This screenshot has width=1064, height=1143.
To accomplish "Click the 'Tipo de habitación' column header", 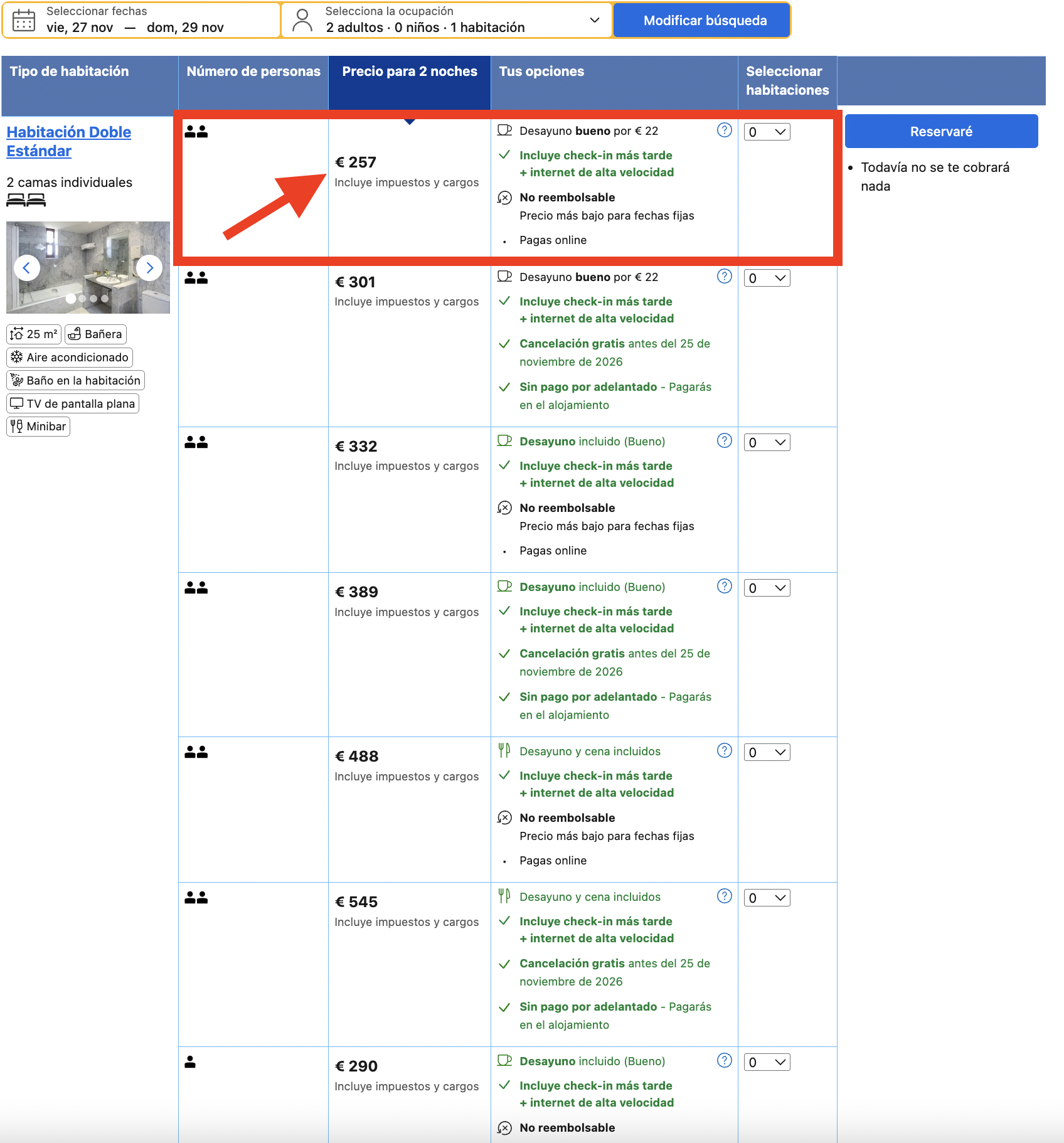I will click(x=90, y=85).
